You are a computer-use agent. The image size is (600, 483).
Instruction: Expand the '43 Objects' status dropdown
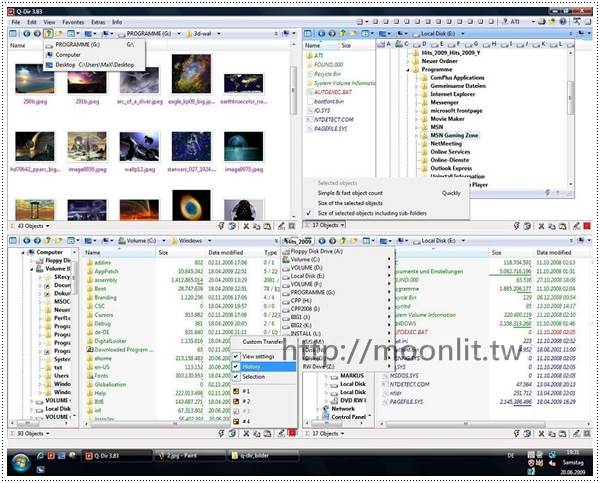click(32, 226)
